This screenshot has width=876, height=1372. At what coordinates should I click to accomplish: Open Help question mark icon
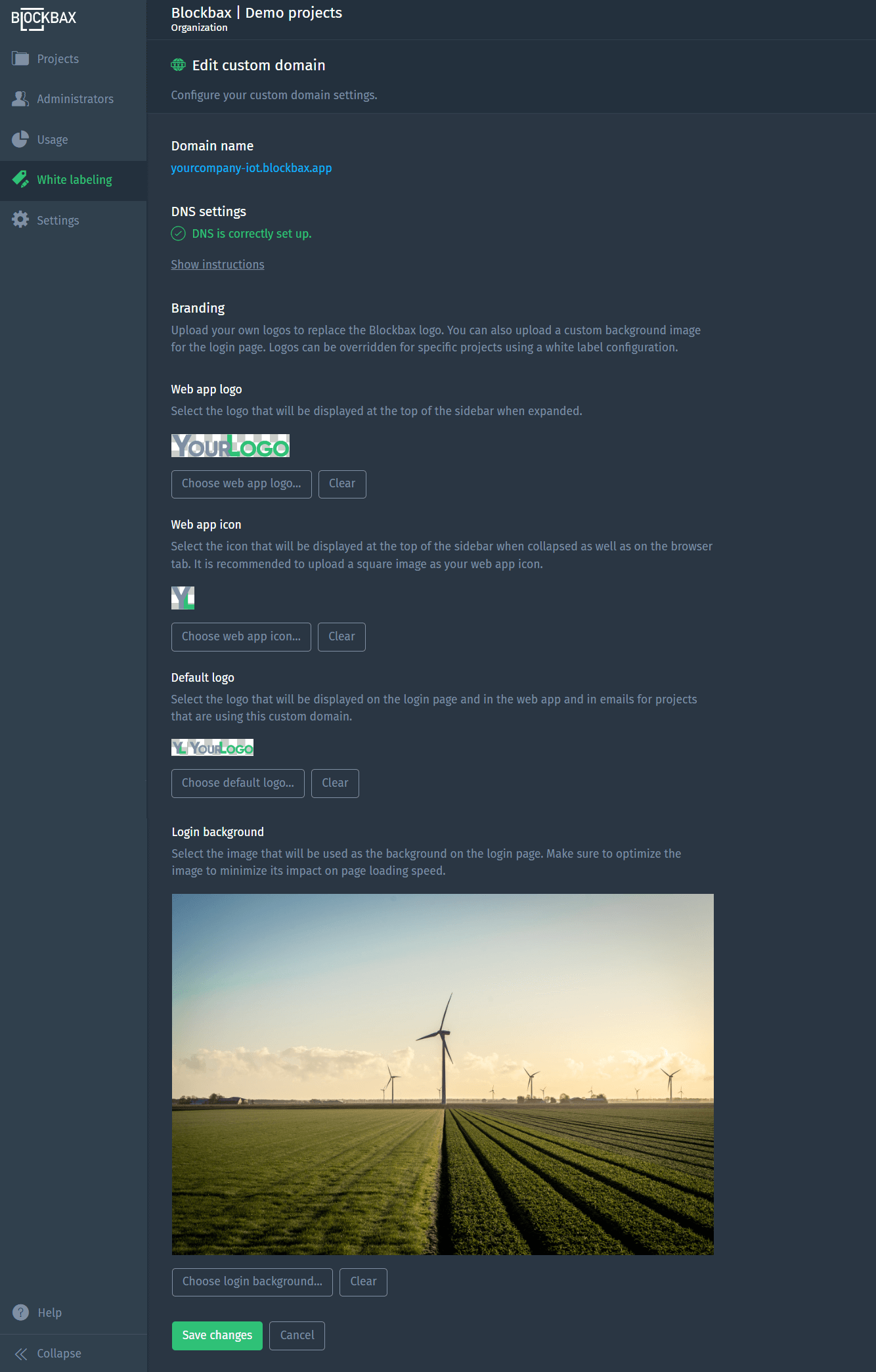click(x=21, y=1312)
